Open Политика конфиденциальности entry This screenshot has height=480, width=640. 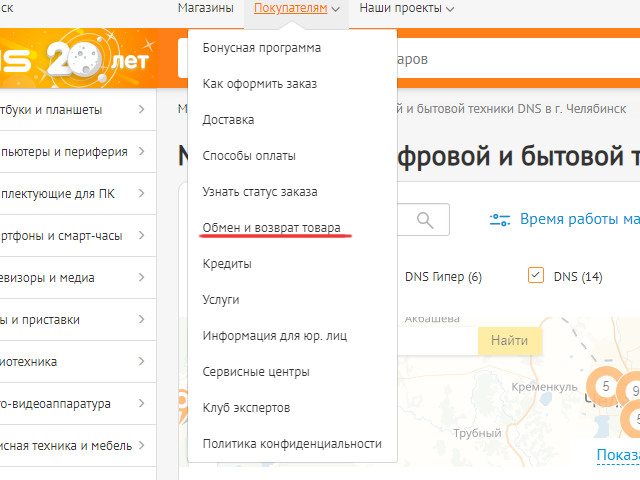(x=292, y=444)
